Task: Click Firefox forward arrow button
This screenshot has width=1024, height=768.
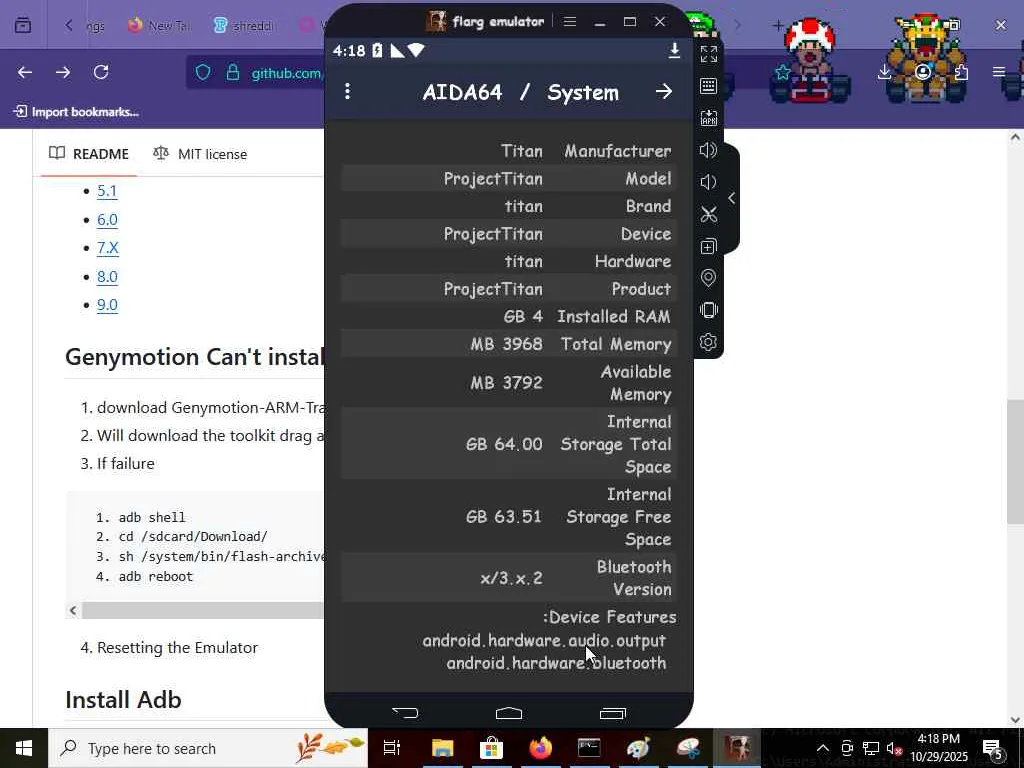Action: (x=63, y=72)
